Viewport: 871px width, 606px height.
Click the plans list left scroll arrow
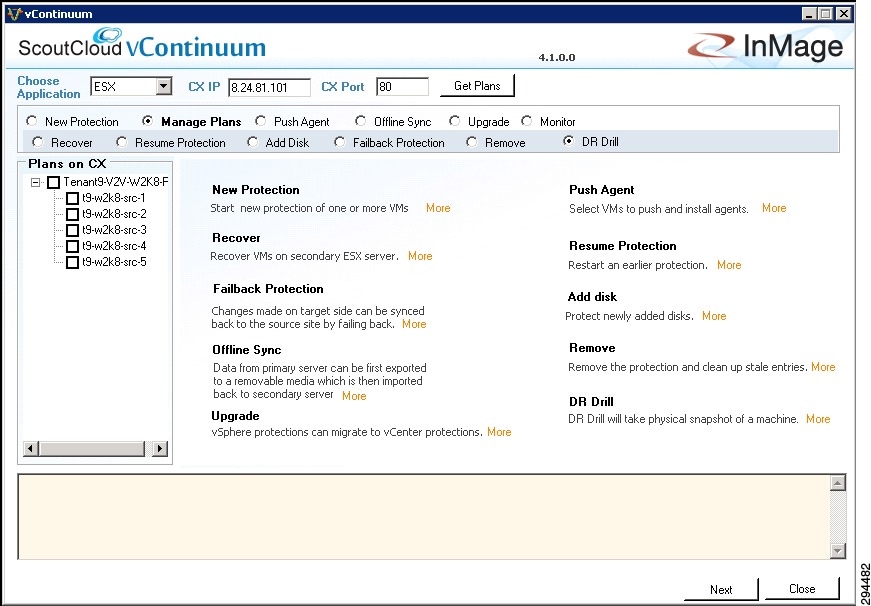point(31,448)
